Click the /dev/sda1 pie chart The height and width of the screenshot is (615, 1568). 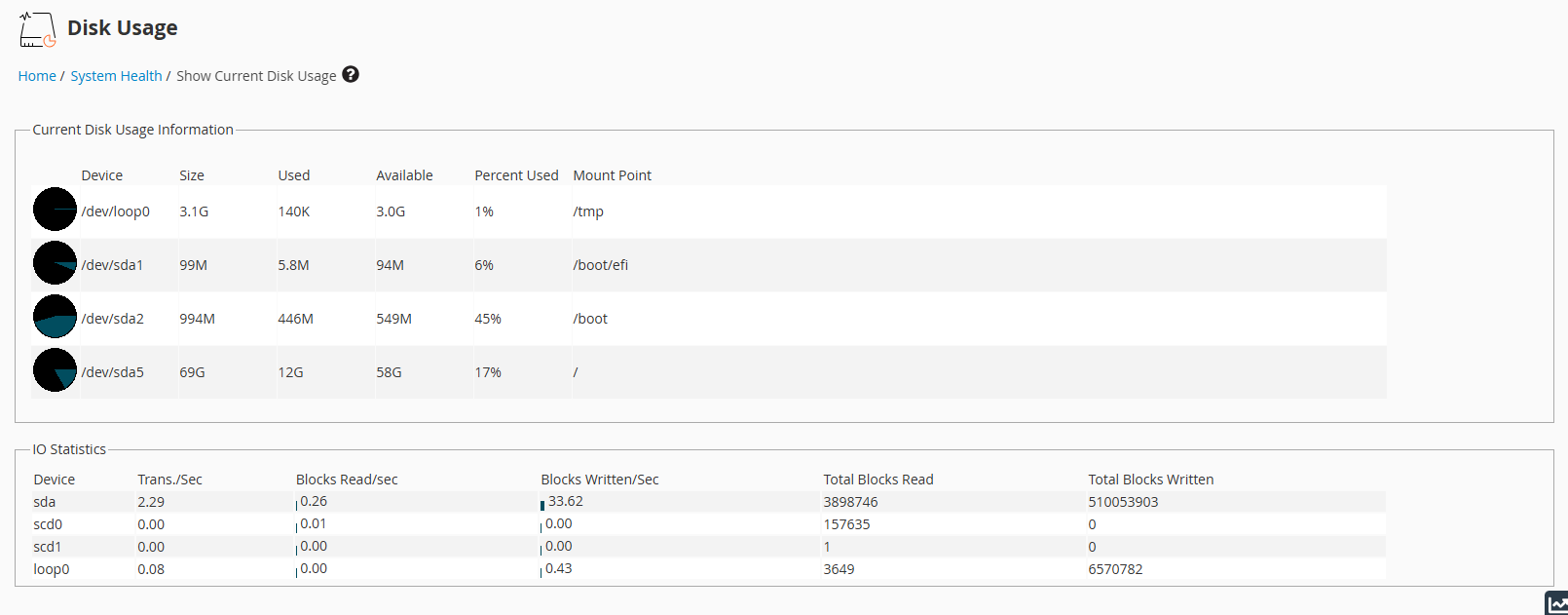(55, 263)
